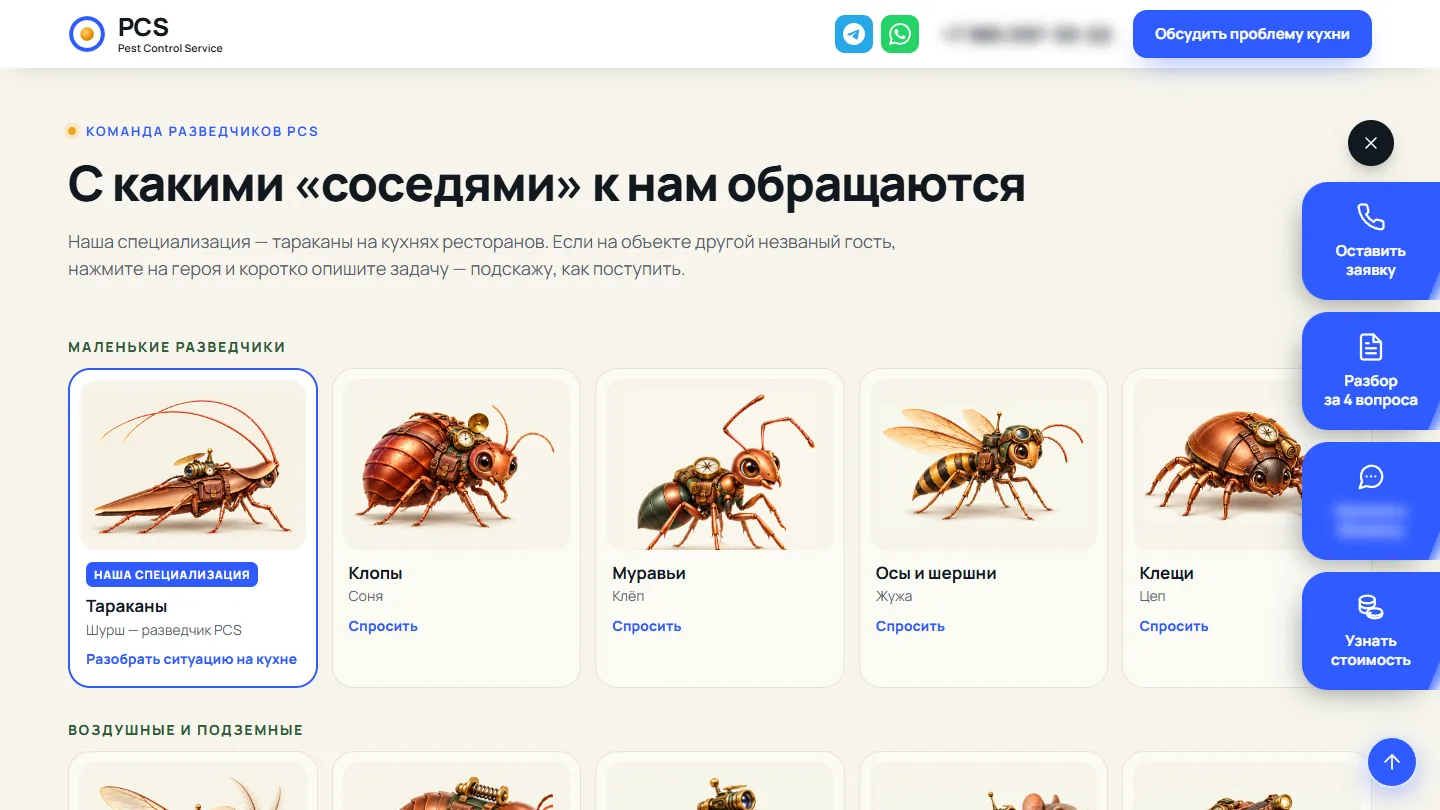
Task: Click the 'Команда разведчиков PCS' label
Action: click(x=202, y=131)
